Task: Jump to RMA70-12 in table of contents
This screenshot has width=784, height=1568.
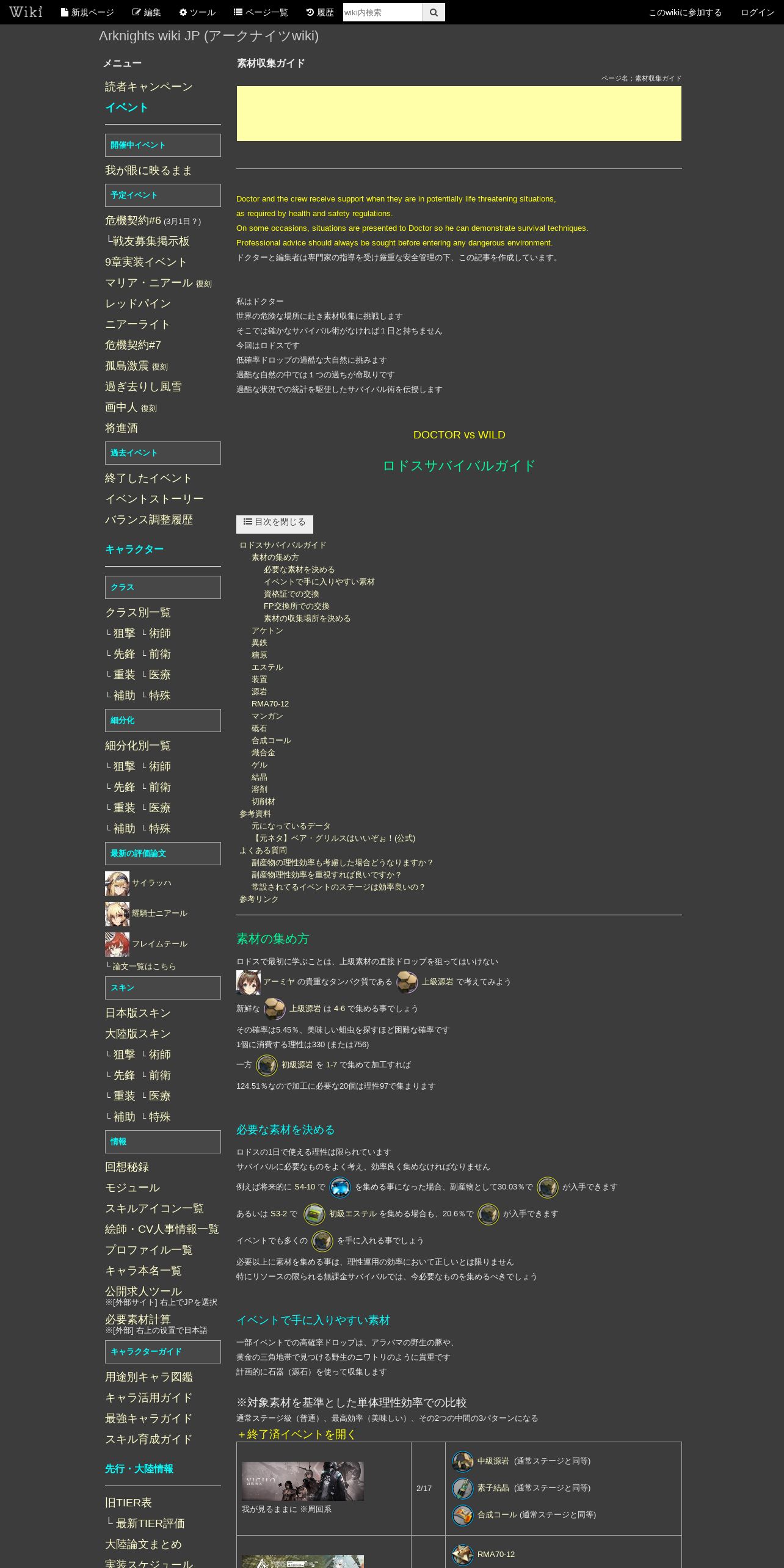Action: tap(270, 704)
